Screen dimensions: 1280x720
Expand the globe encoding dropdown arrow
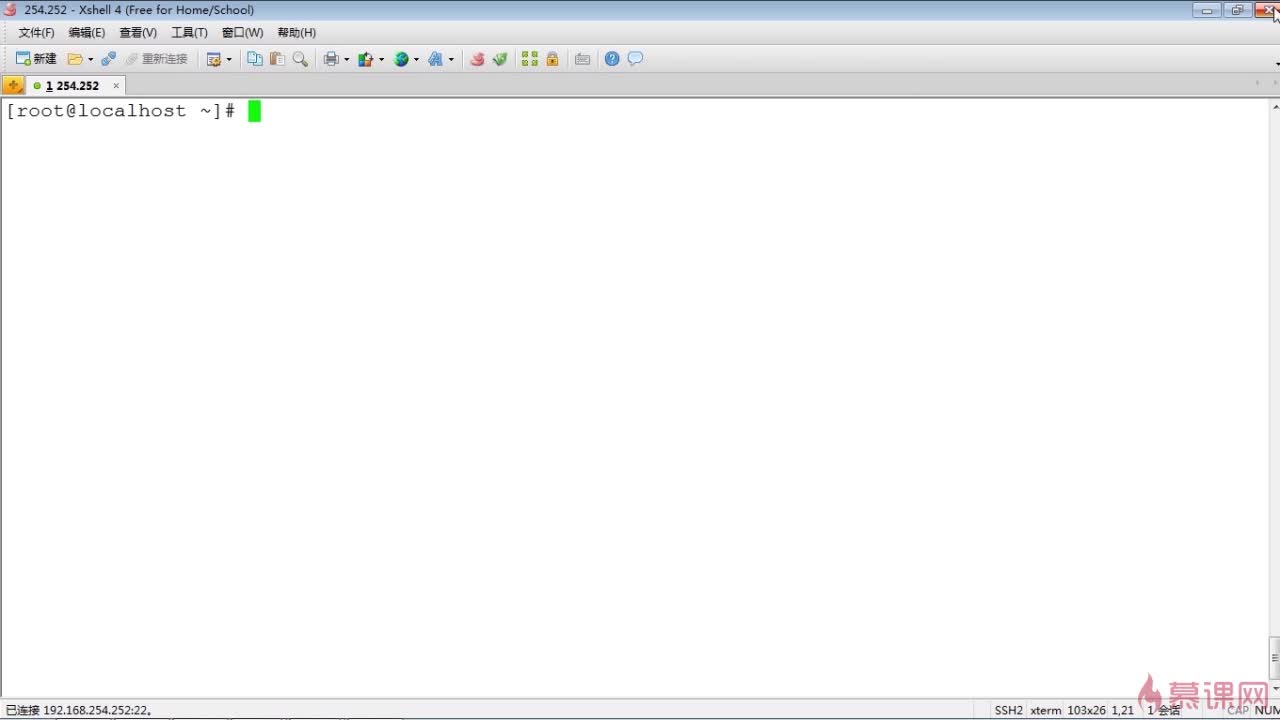click(x=416, y=60)
